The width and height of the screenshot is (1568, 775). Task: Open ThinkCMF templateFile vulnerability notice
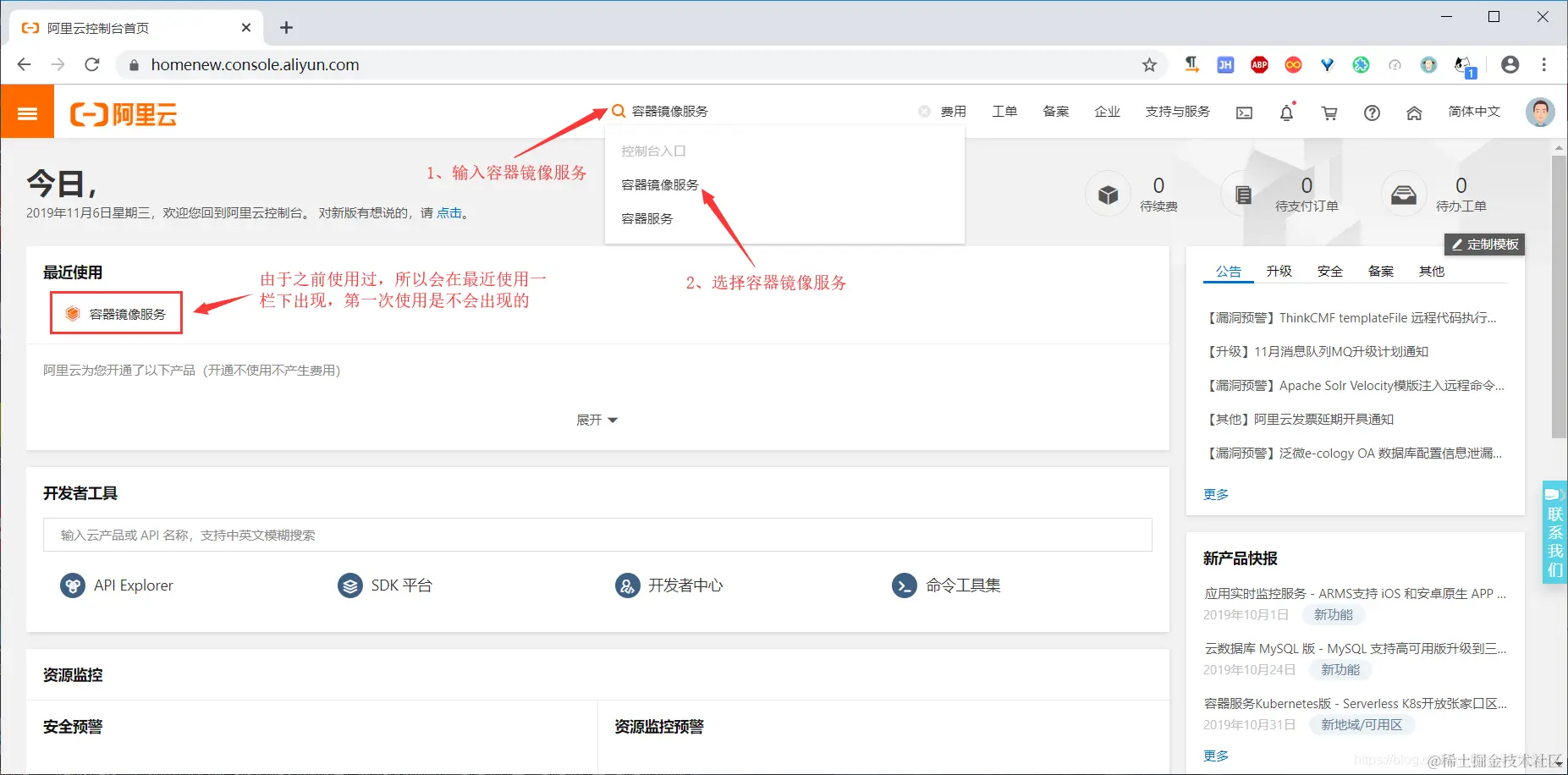coord(1352,318)
